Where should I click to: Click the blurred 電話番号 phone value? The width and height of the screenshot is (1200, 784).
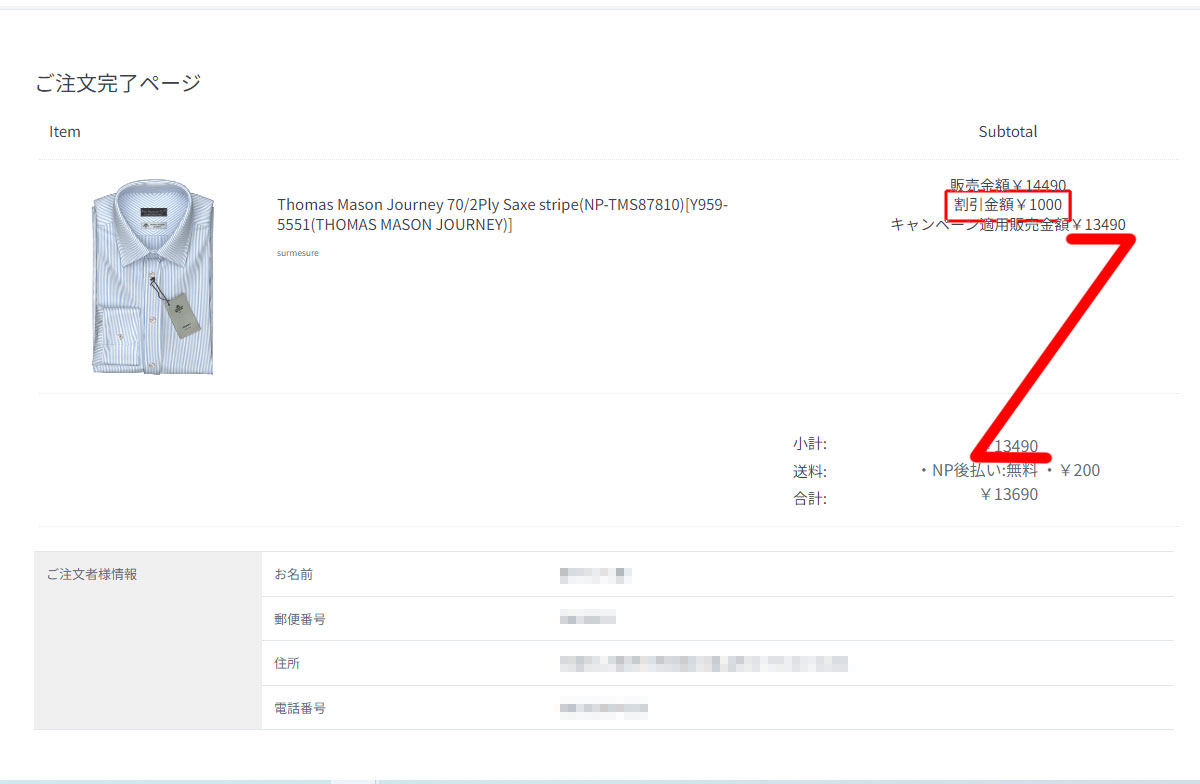603,709
